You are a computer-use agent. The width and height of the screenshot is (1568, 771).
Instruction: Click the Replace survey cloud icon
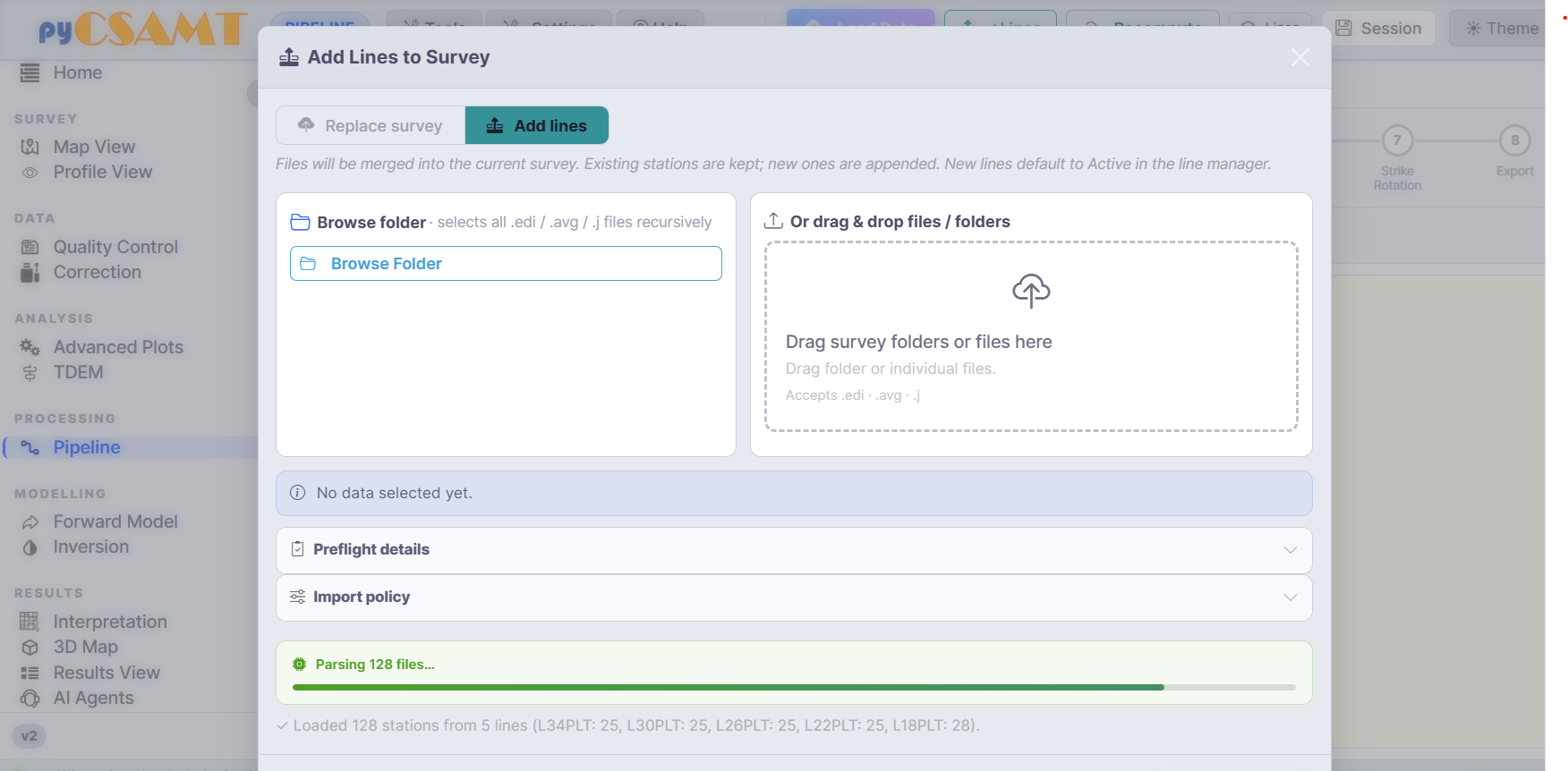(x=306, y=125)
